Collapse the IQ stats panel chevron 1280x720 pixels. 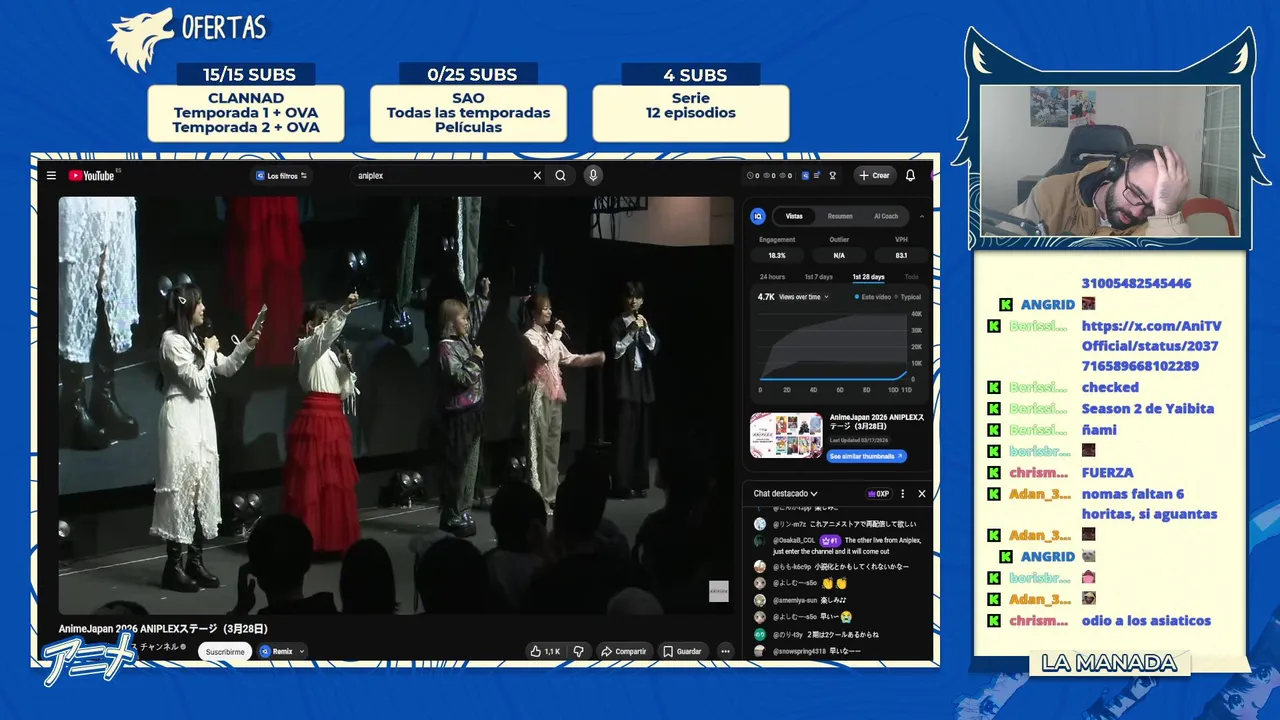922,216
